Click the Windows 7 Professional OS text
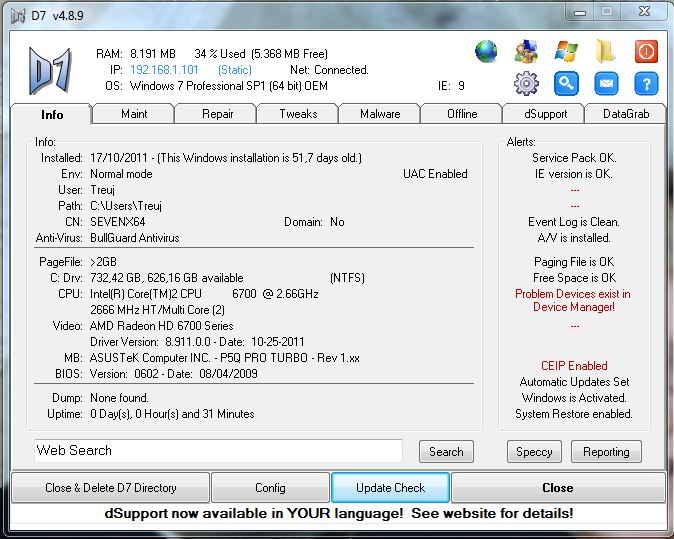The width and height of the screenshot is (674, 539). [x=229, y=86]
